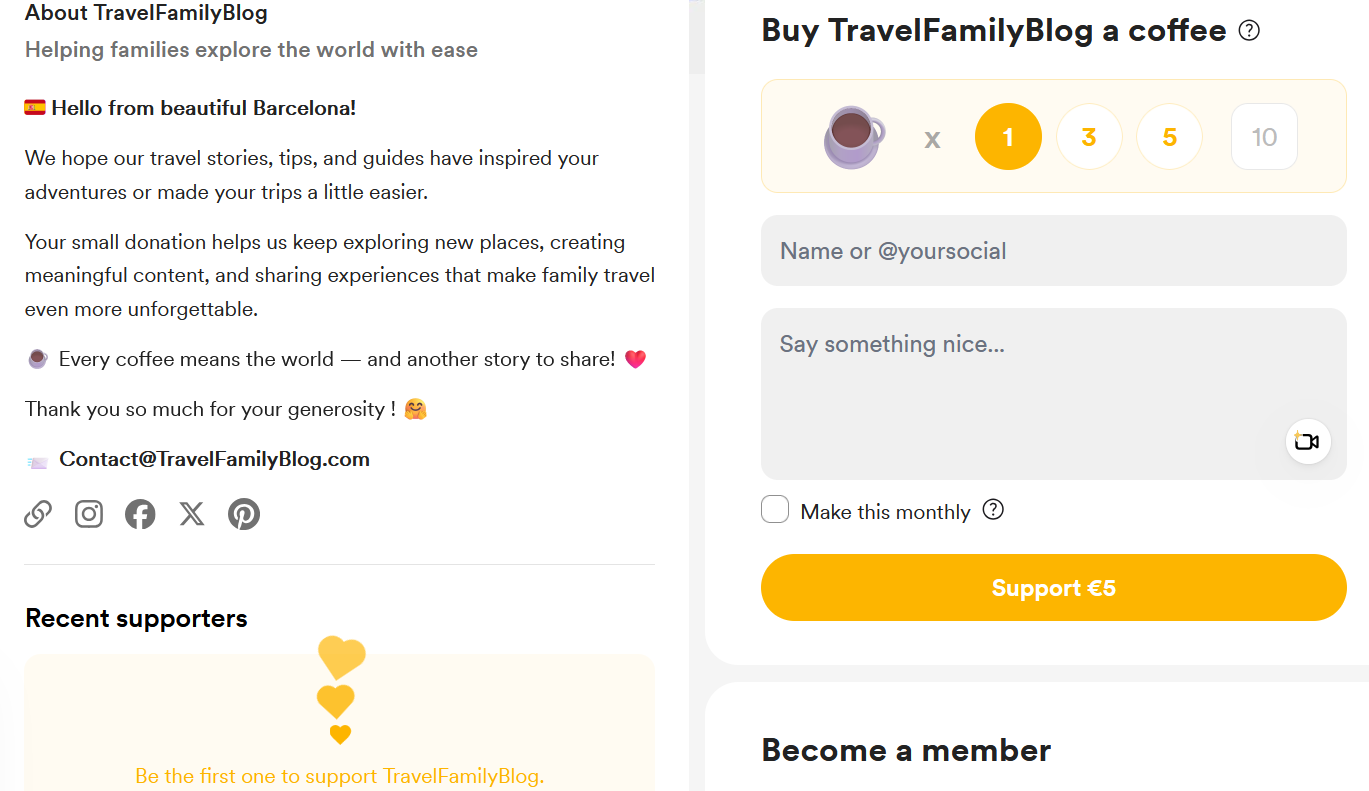Open the X (Twitter) profile icon
Screen dimensions: 1369x791
coord(192,514)
